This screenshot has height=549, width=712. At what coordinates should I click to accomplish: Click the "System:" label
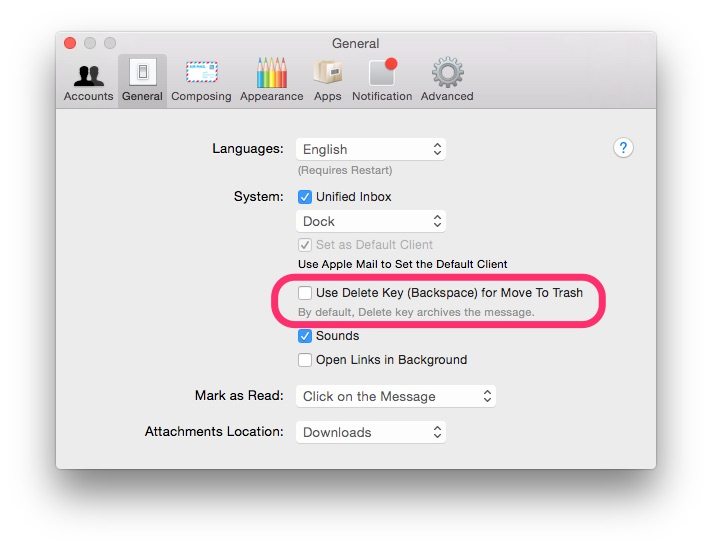(x=258, y=197)
